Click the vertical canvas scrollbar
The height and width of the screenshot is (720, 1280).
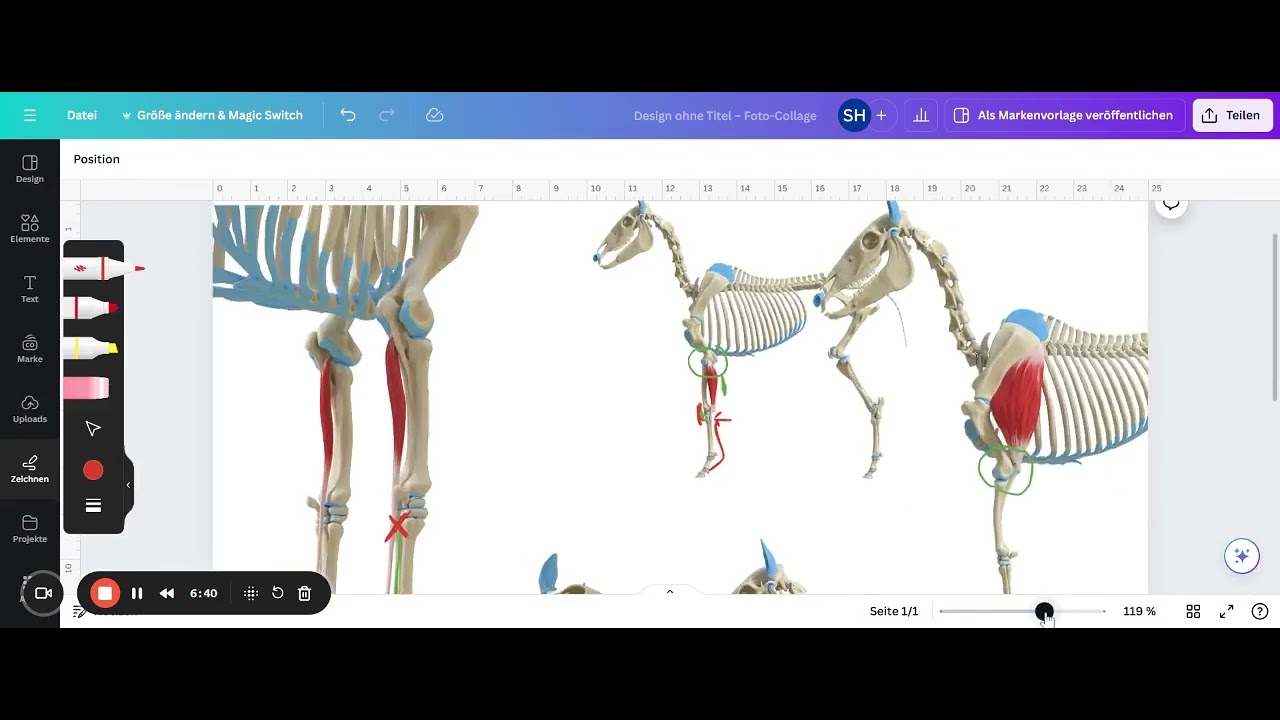(1274, 318)
